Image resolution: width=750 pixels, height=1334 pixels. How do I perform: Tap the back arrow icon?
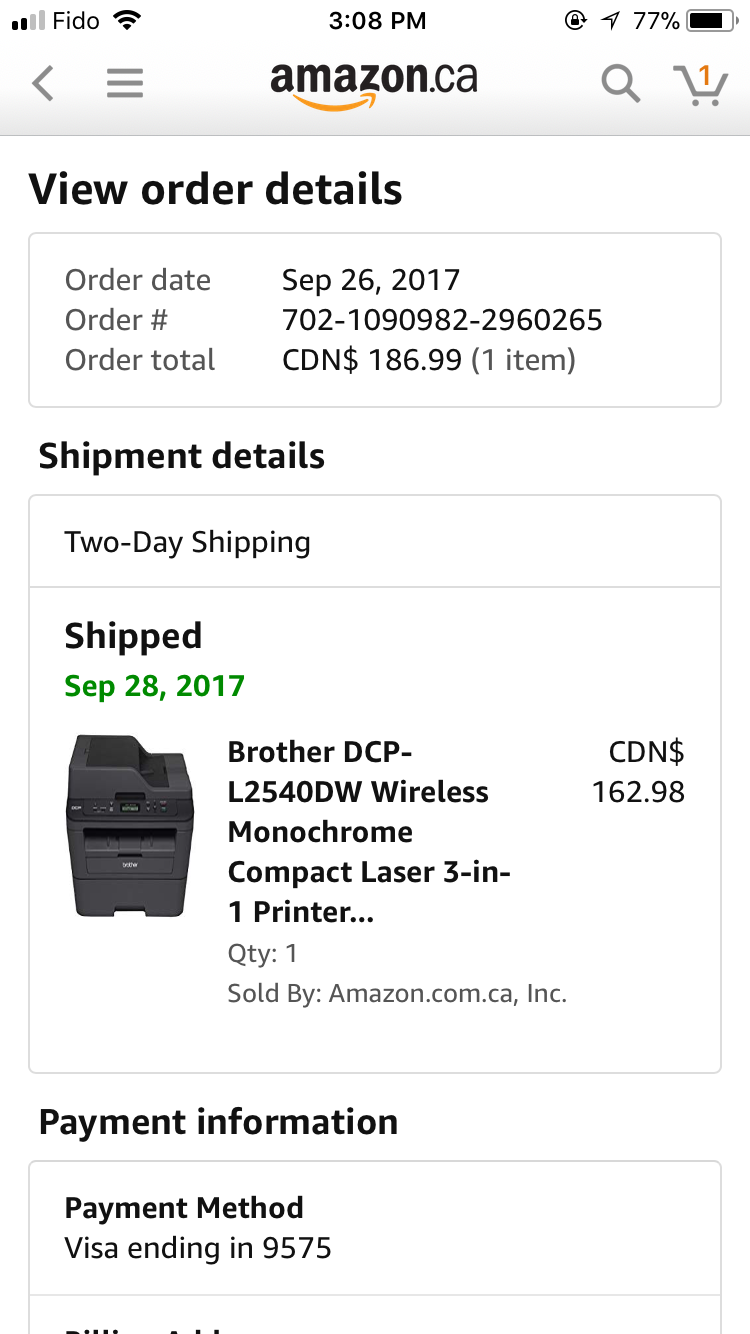42,83
